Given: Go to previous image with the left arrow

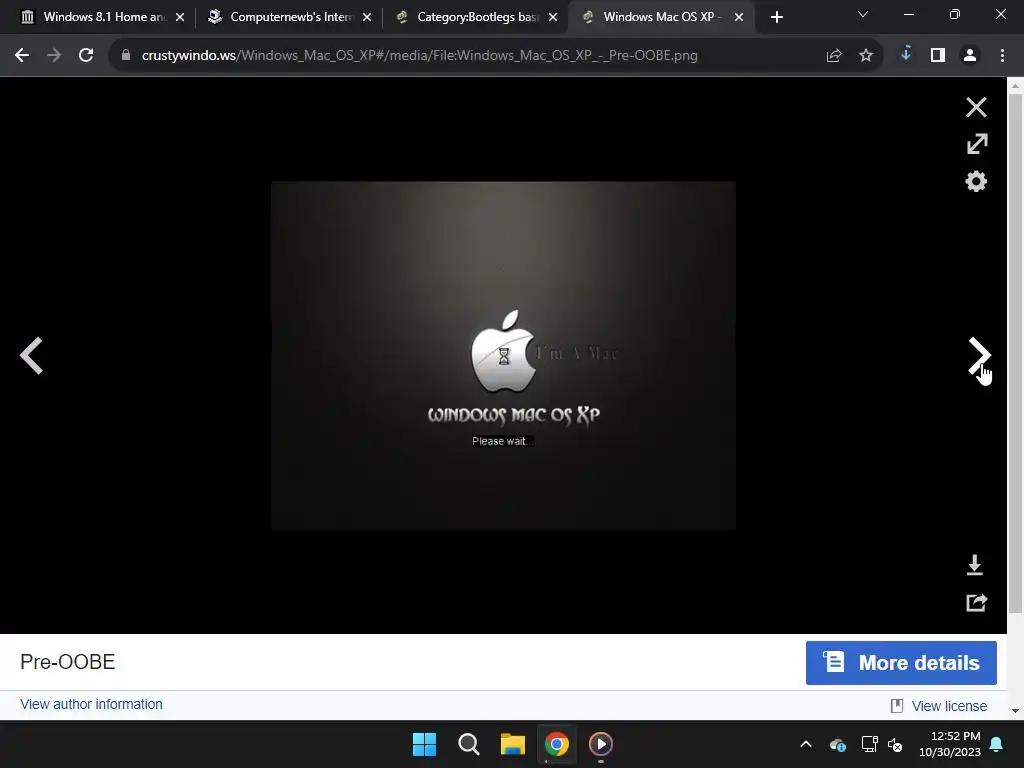Looking at the screenshot, I should coord(31,356).
